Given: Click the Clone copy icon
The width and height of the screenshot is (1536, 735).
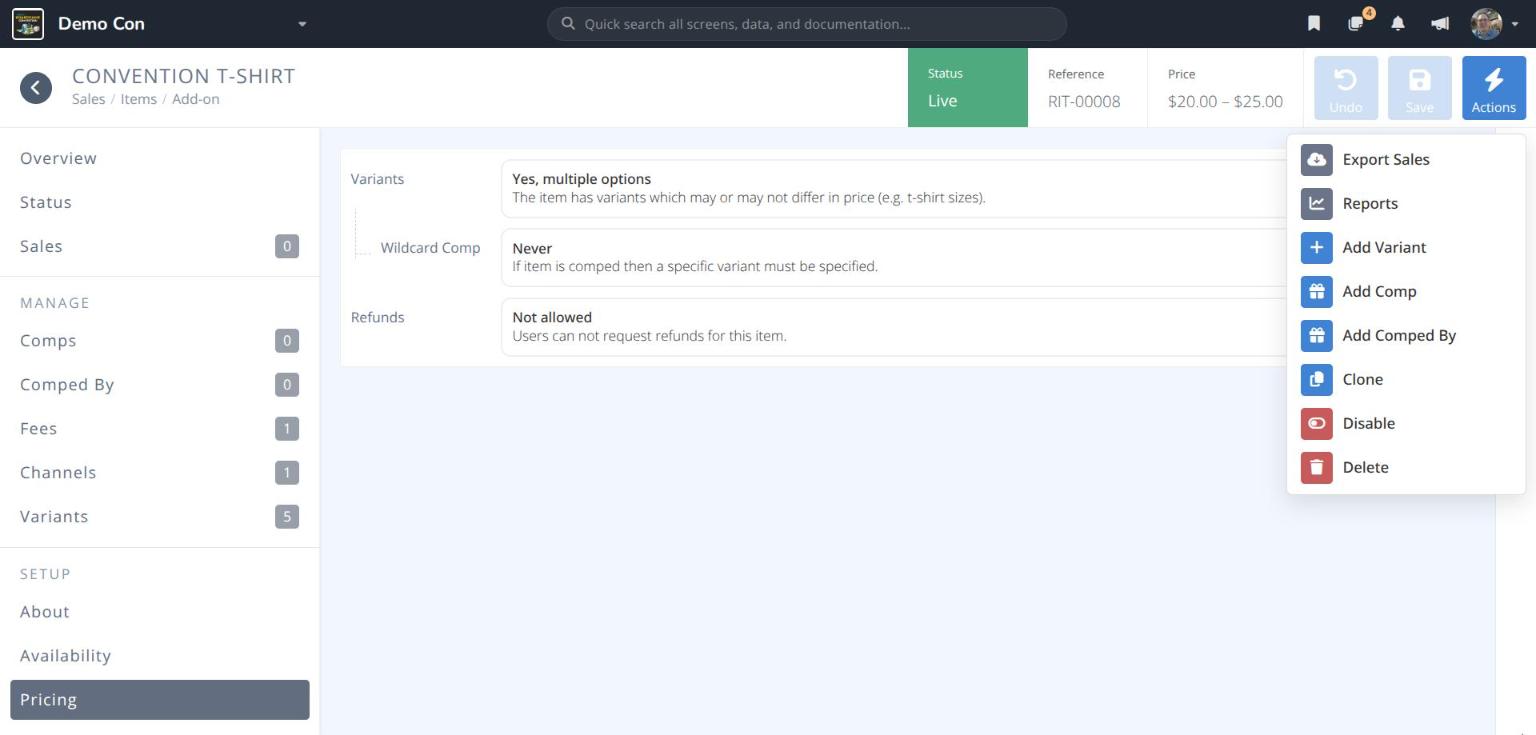Looking at the screenshot, I should (1317, 379).
